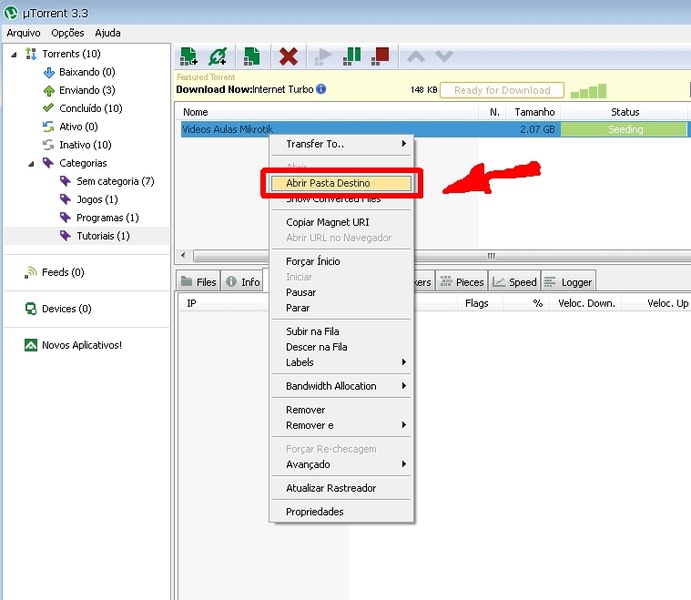Click the Baixando download arrow icon

49,72
